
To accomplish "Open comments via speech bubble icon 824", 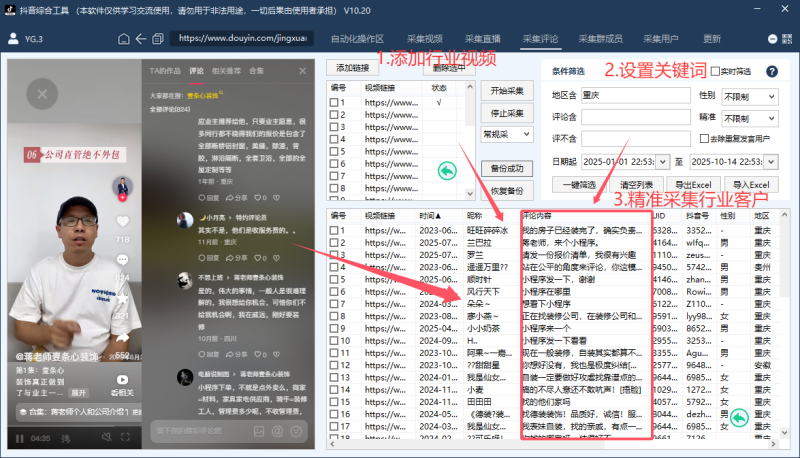I will click(122, 260).
